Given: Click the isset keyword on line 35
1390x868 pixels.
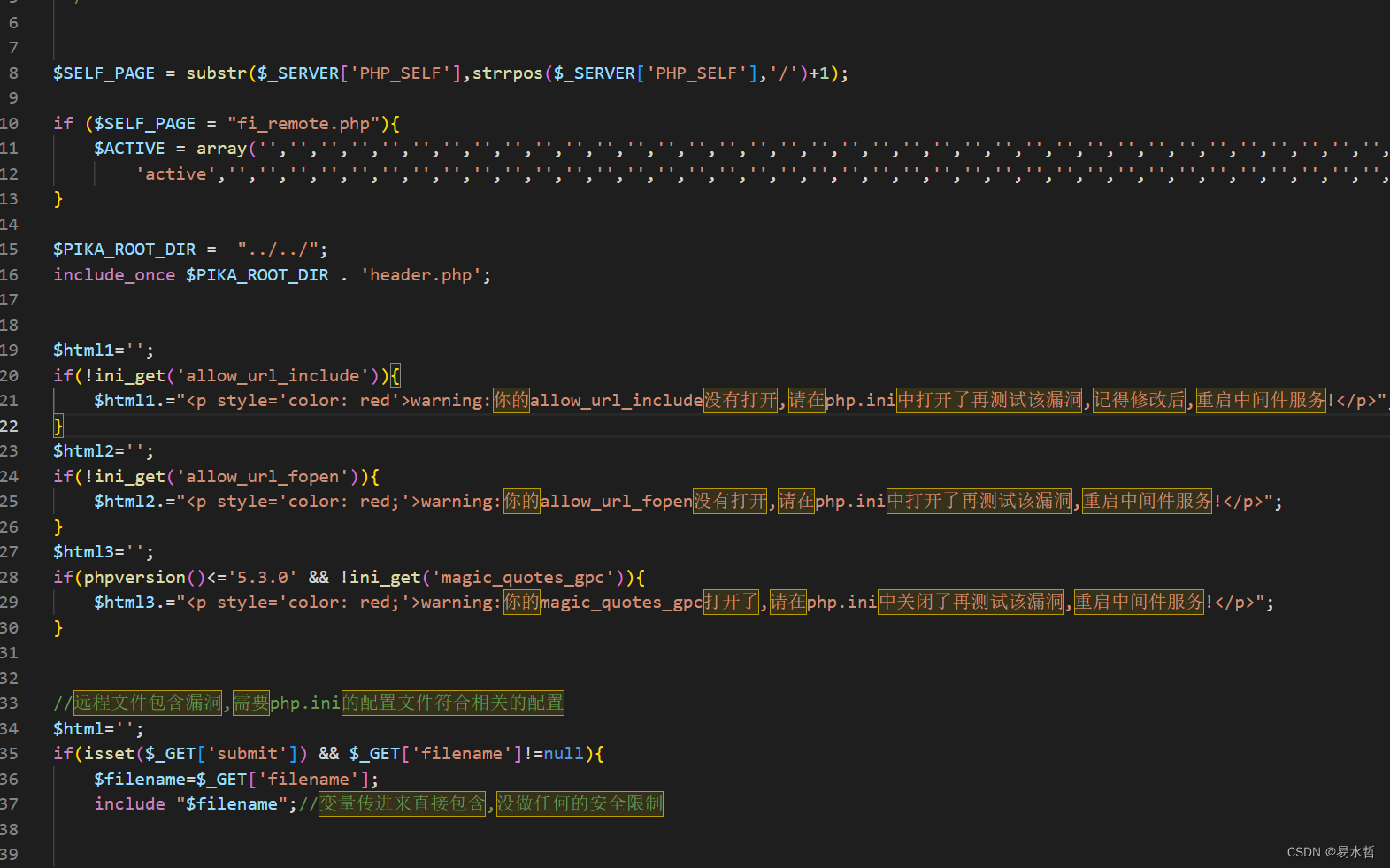Looking at the screenshot, I should pyautogui.click(x=109, y=754).
